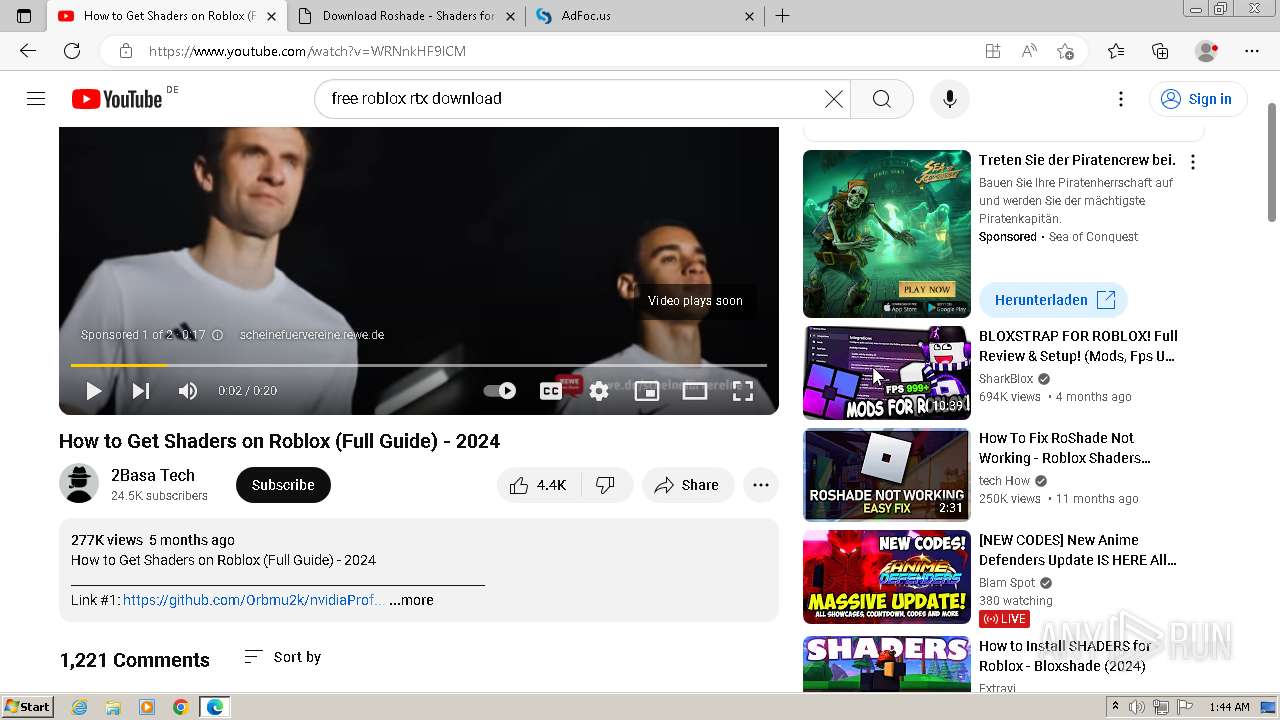1280x720 pixels.
Task: Enter full screen mode icon
Action: 742,391
